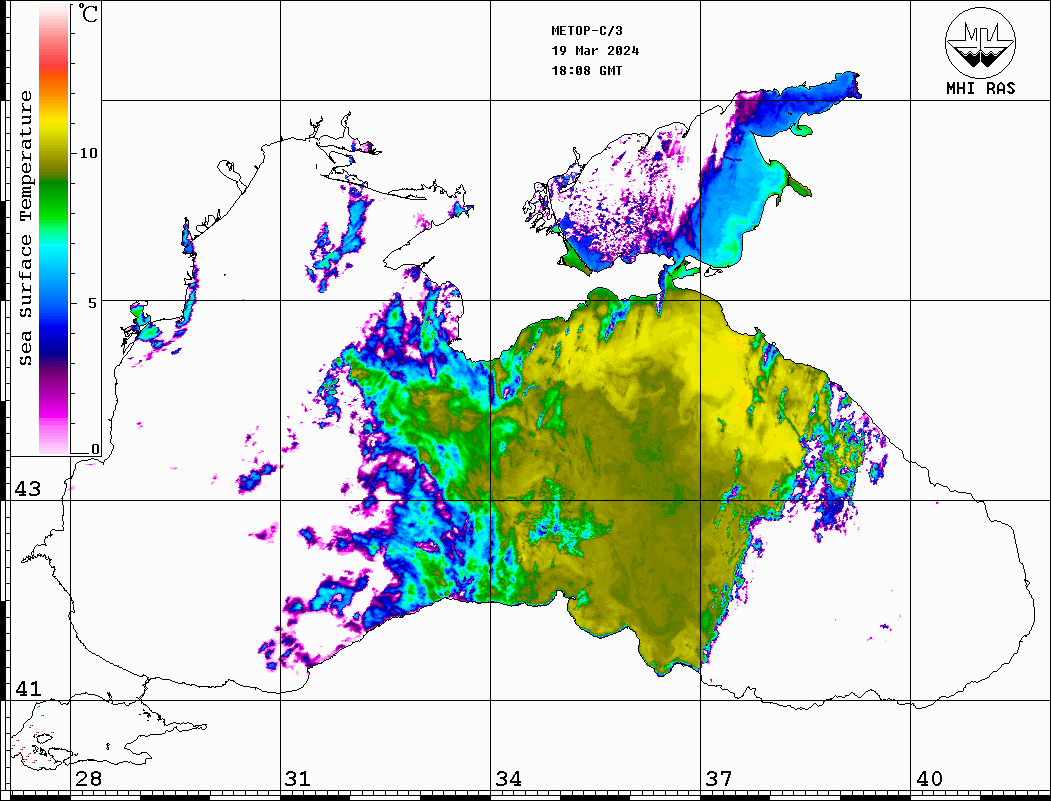
Task: Click the 'MHI RAS' caption text
Action: pos(981,88)
